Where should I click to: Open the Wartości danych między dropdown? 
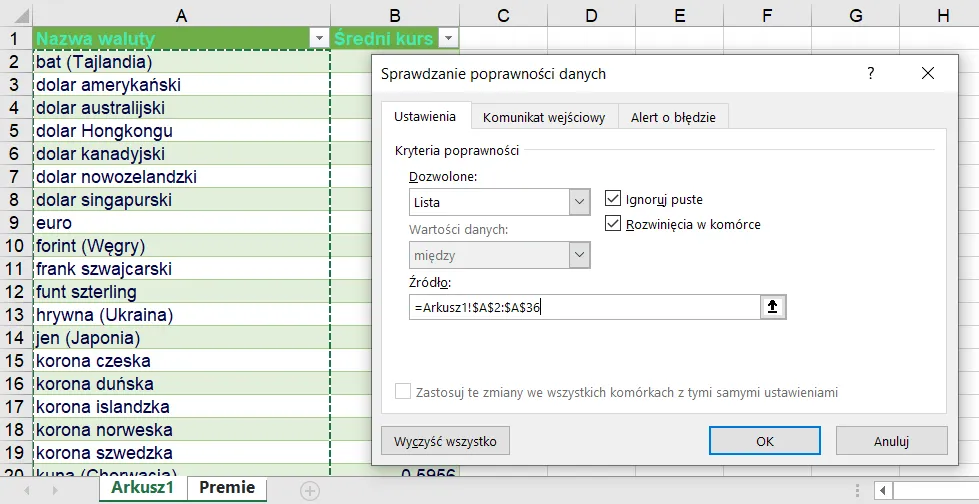click(579, 255)
